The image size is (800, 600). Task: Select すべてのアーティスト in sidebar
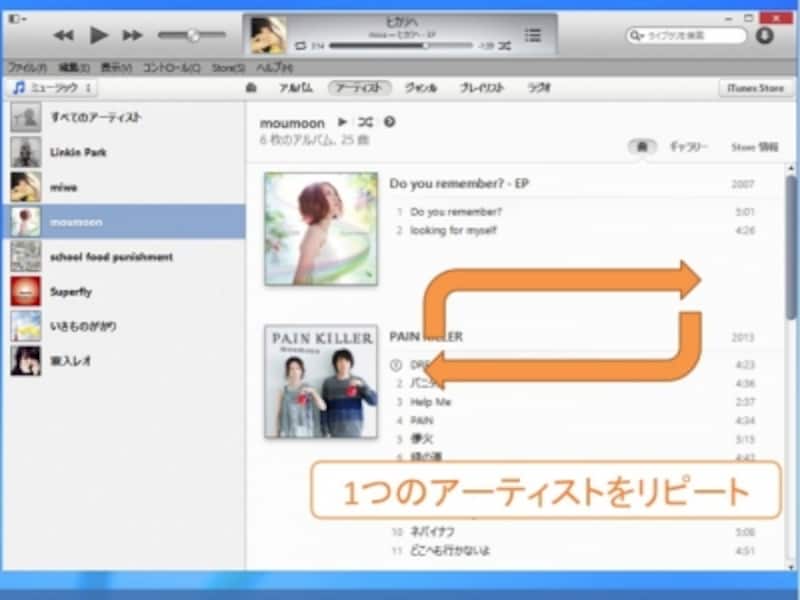124,117
